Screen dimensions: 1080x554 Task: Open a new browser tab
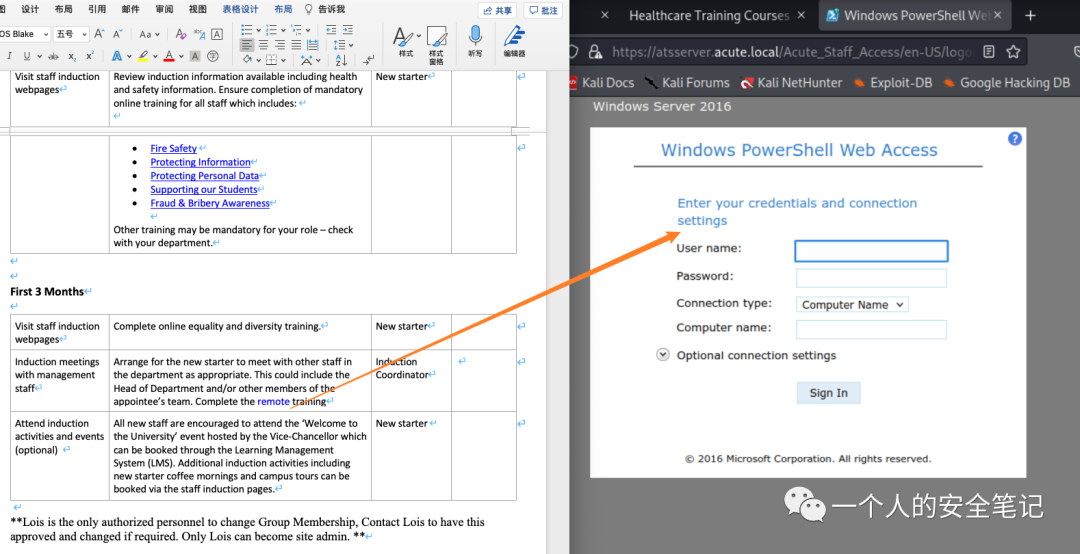[1030, 15]
